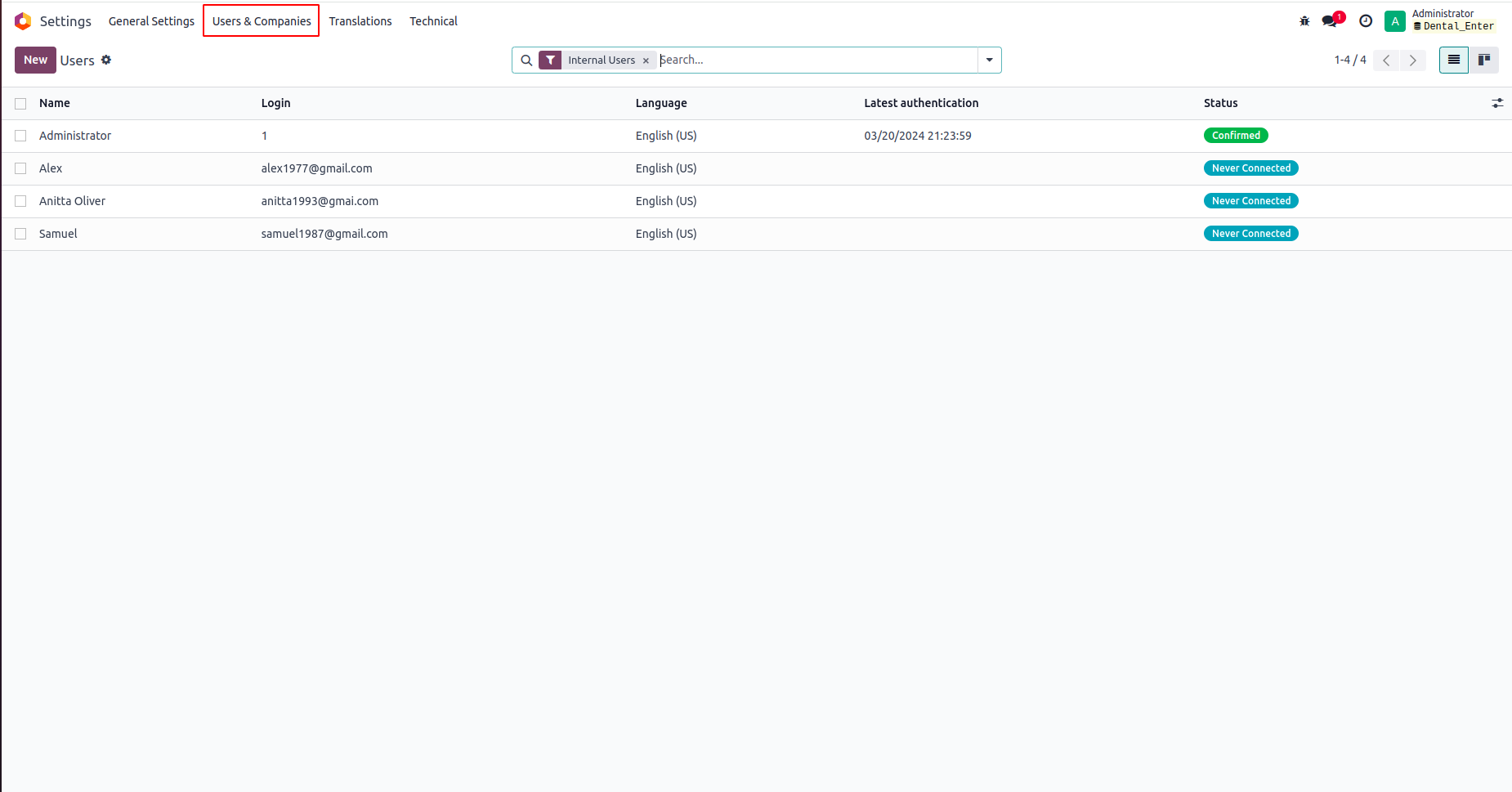Open Users & Companies menu
This screenshot has height=792, width=1512.
point(262,21)
